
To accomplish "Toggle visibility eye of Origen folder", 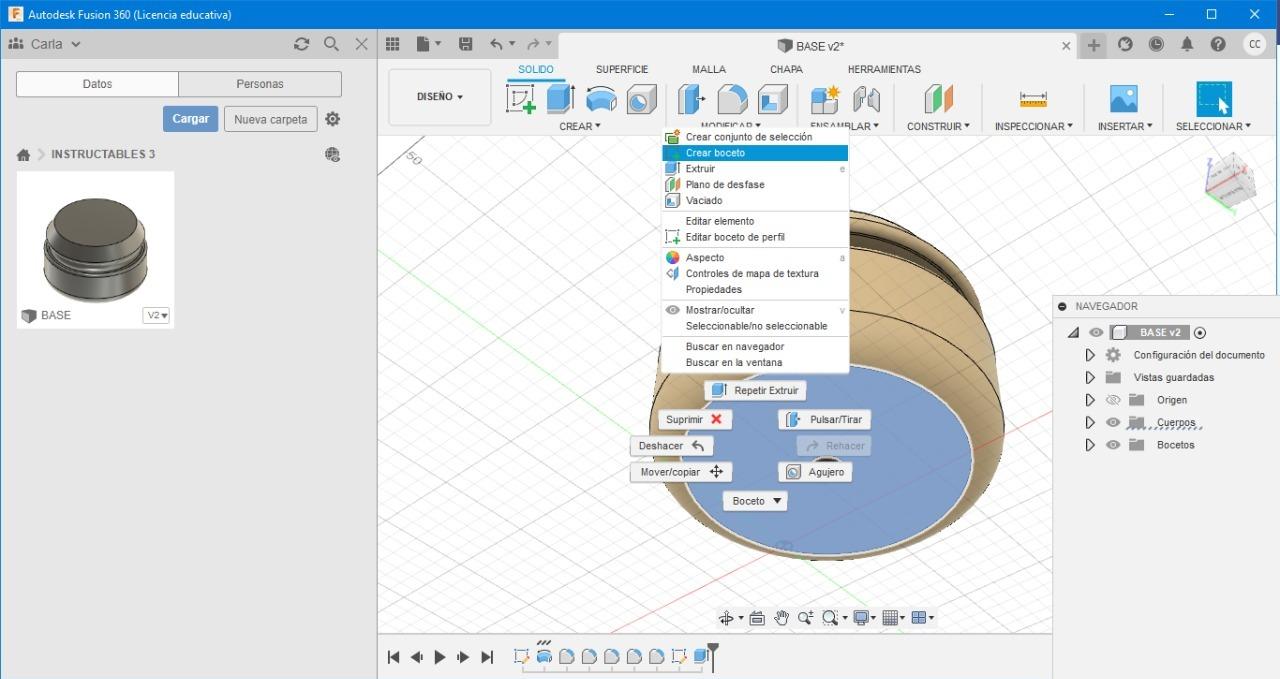I will 1113,400.
